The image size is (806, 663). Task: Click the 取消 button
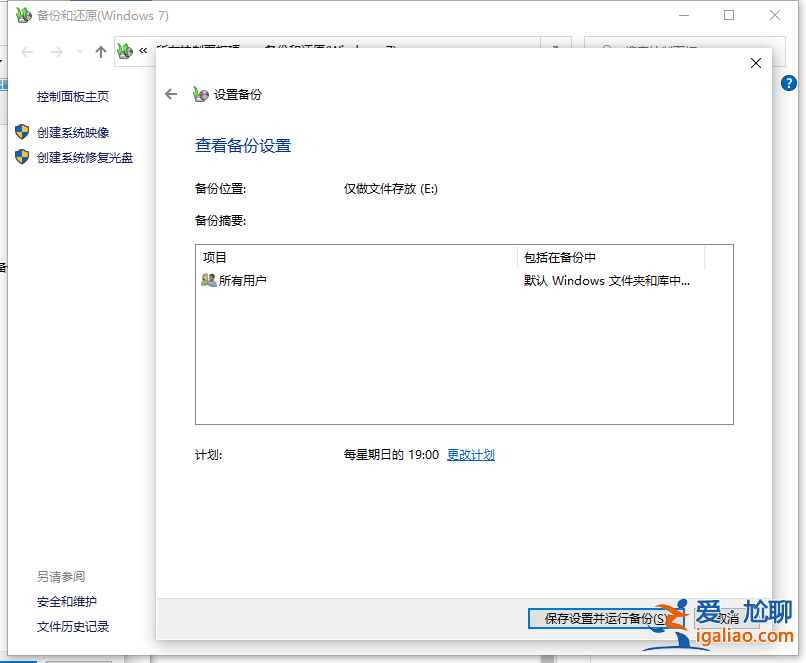coord(728,618)
